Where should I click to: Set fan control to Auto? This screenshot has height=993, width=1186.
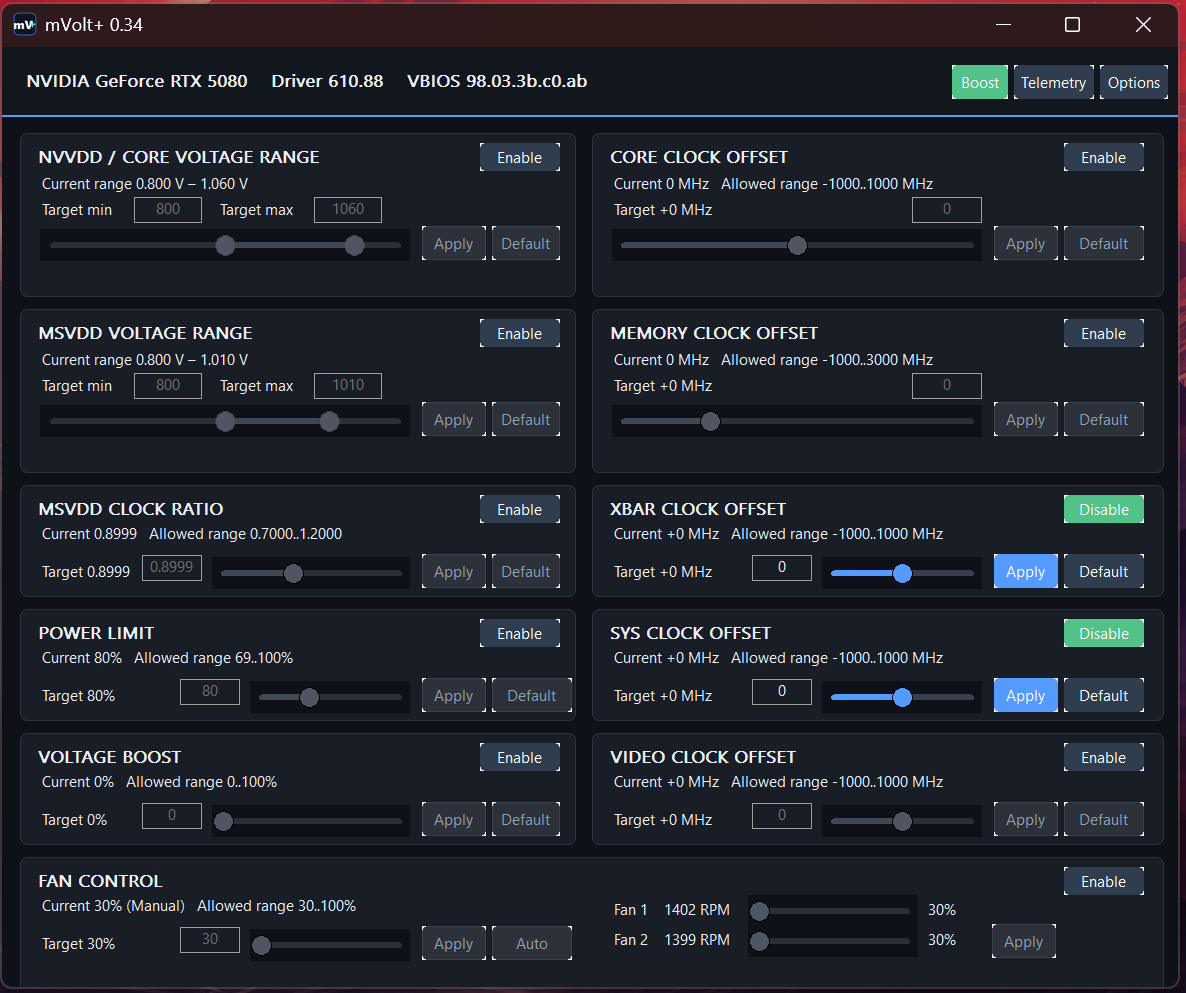tap(532, 944)
